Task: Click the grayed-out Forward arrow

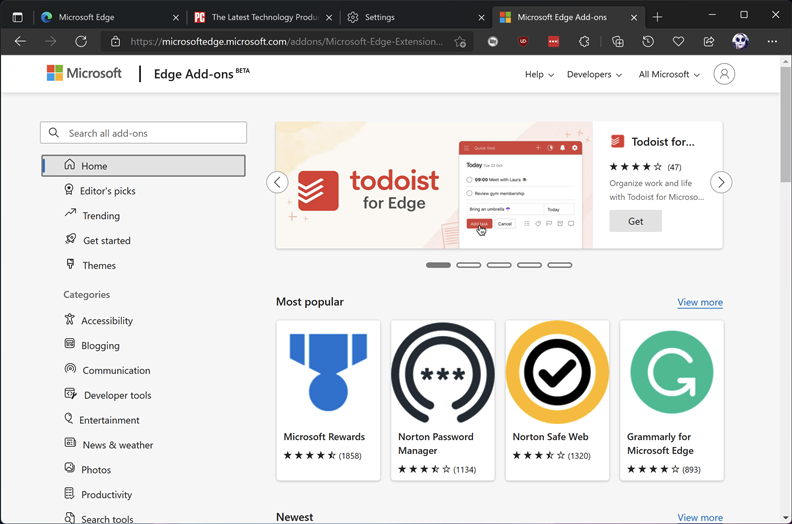Action: 51,41
